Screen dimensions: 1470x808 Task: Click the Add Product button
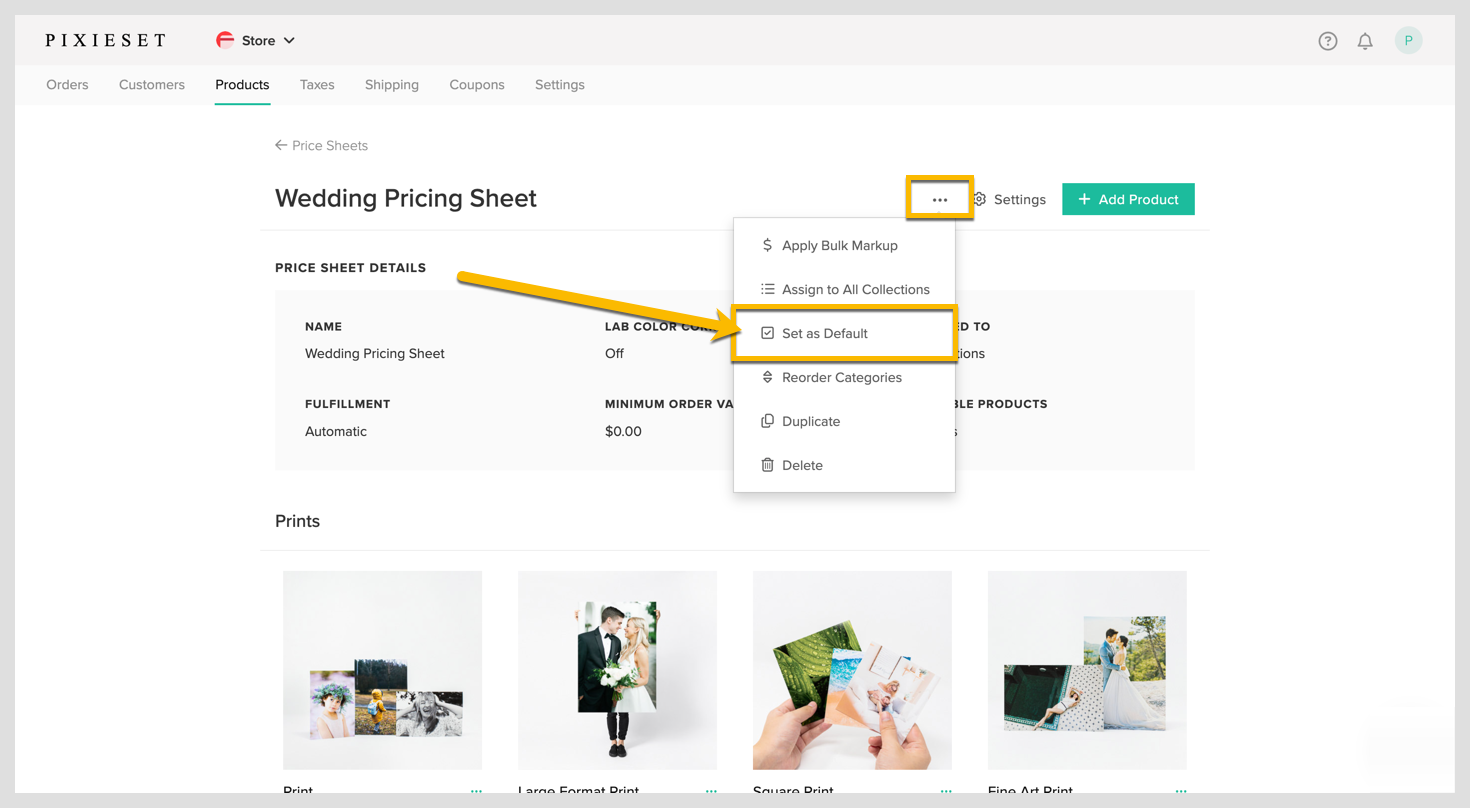pos(1128,199)
